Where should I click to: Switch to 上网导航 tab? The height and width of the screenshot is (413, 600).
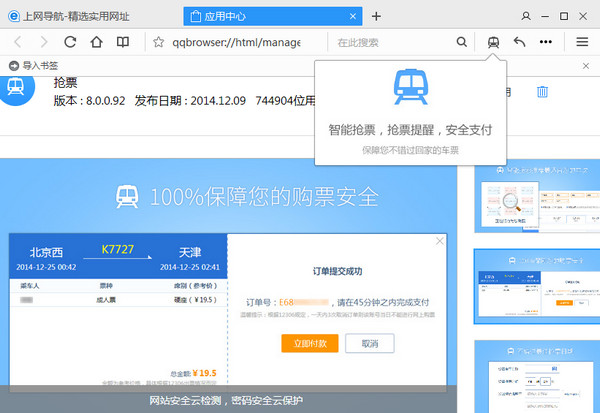[x=69, y=16]
